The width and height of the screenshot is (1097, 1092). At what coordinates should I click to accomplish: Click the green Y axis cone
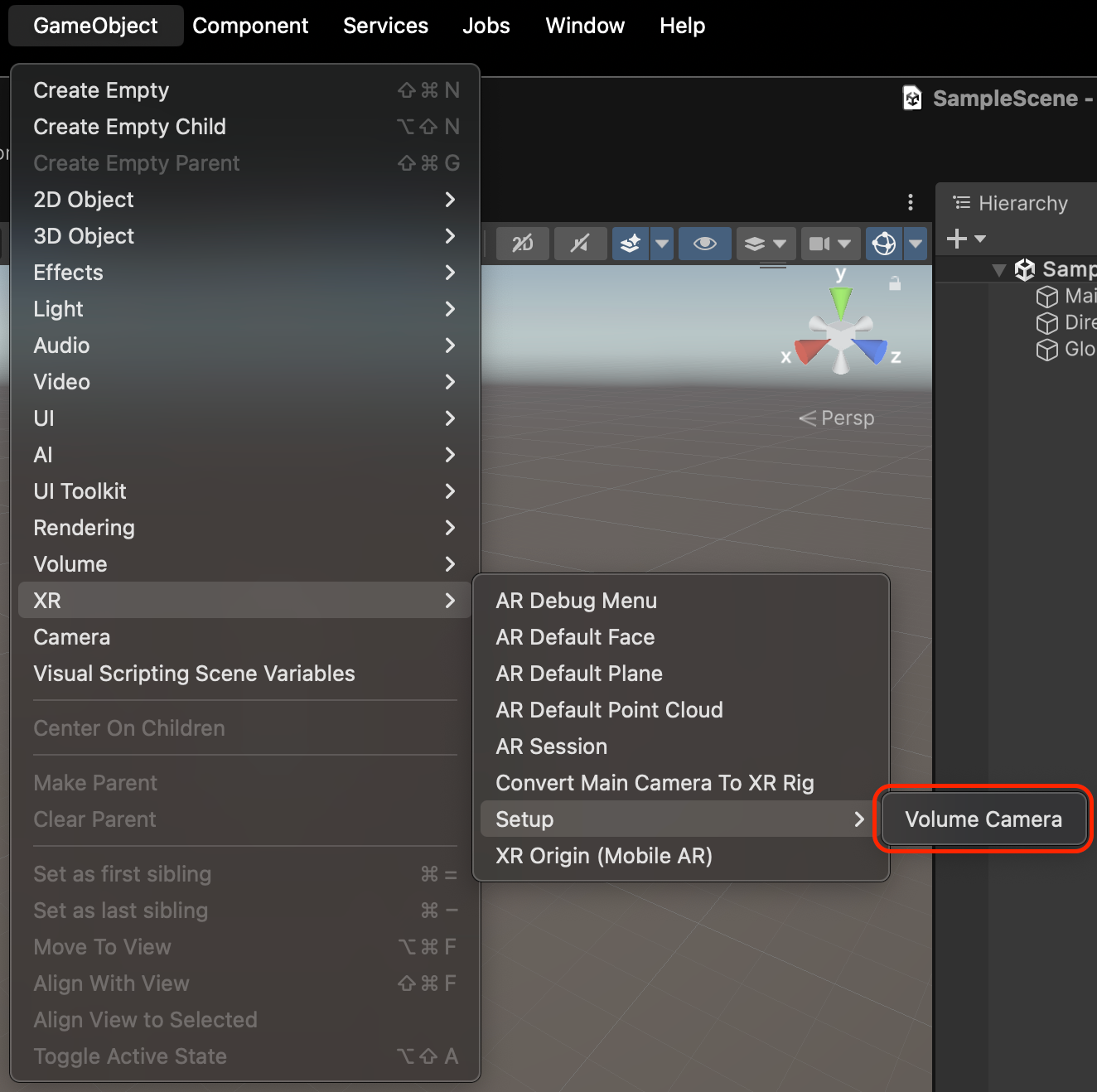(841, 302)
